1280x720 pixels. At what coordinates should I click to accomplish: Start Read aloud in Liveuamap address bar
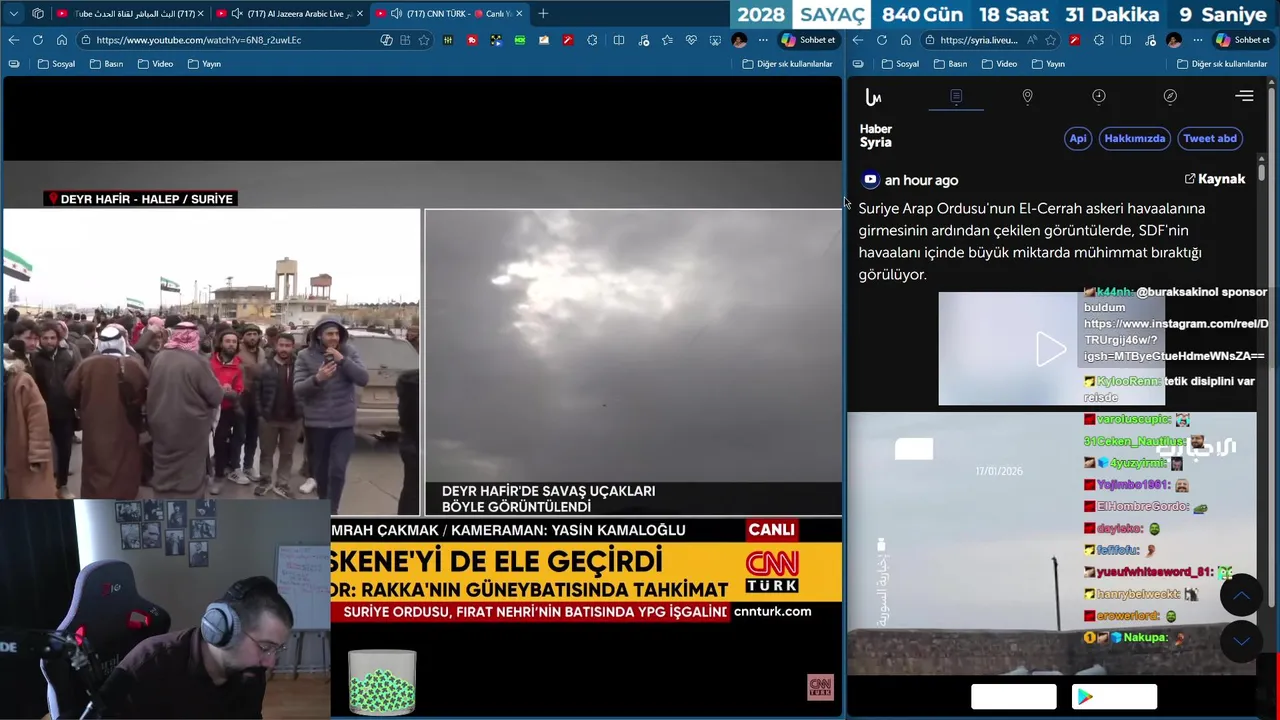point(1031,40)
